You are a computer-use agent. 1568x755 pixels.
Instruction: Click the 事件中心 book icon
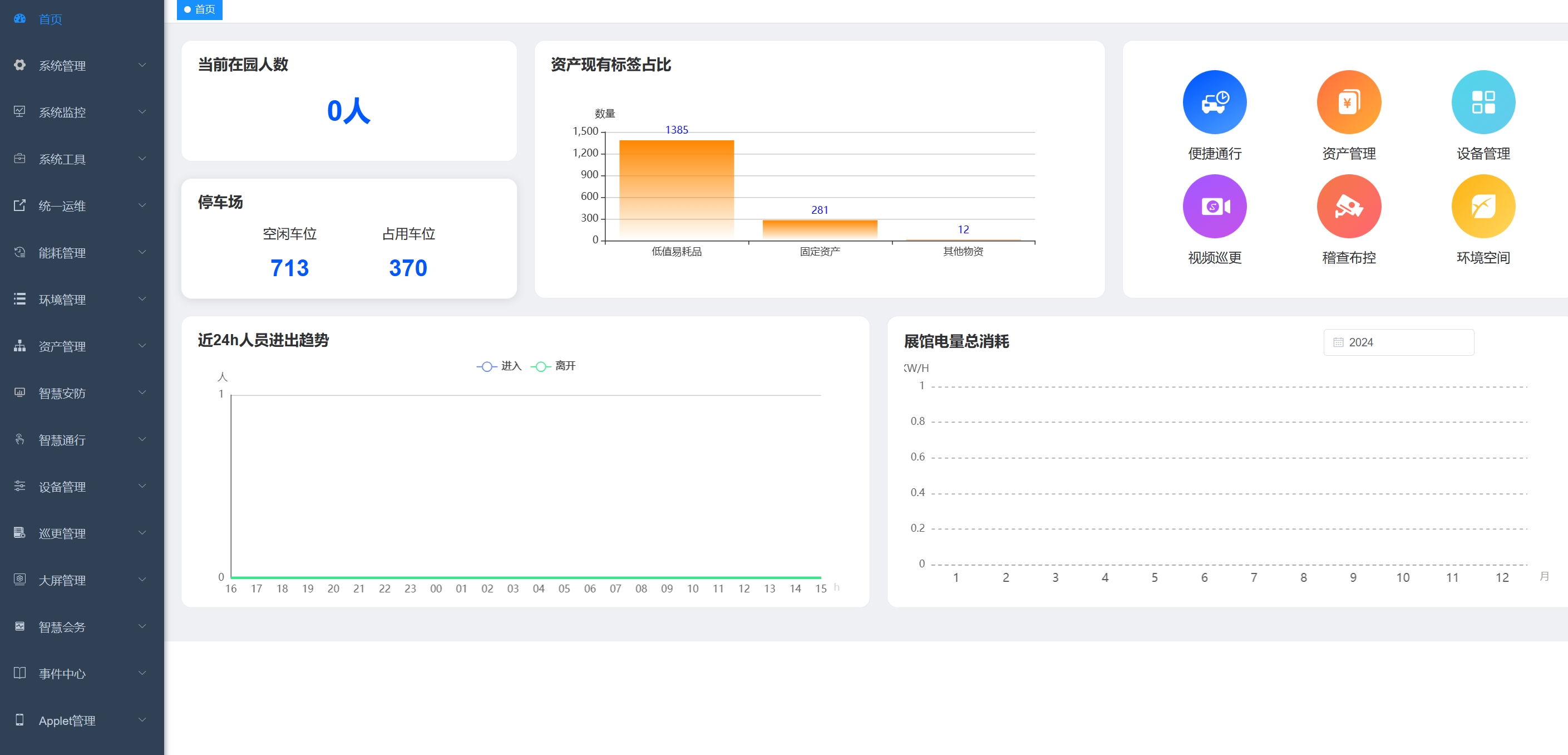[x=19, y=673]
